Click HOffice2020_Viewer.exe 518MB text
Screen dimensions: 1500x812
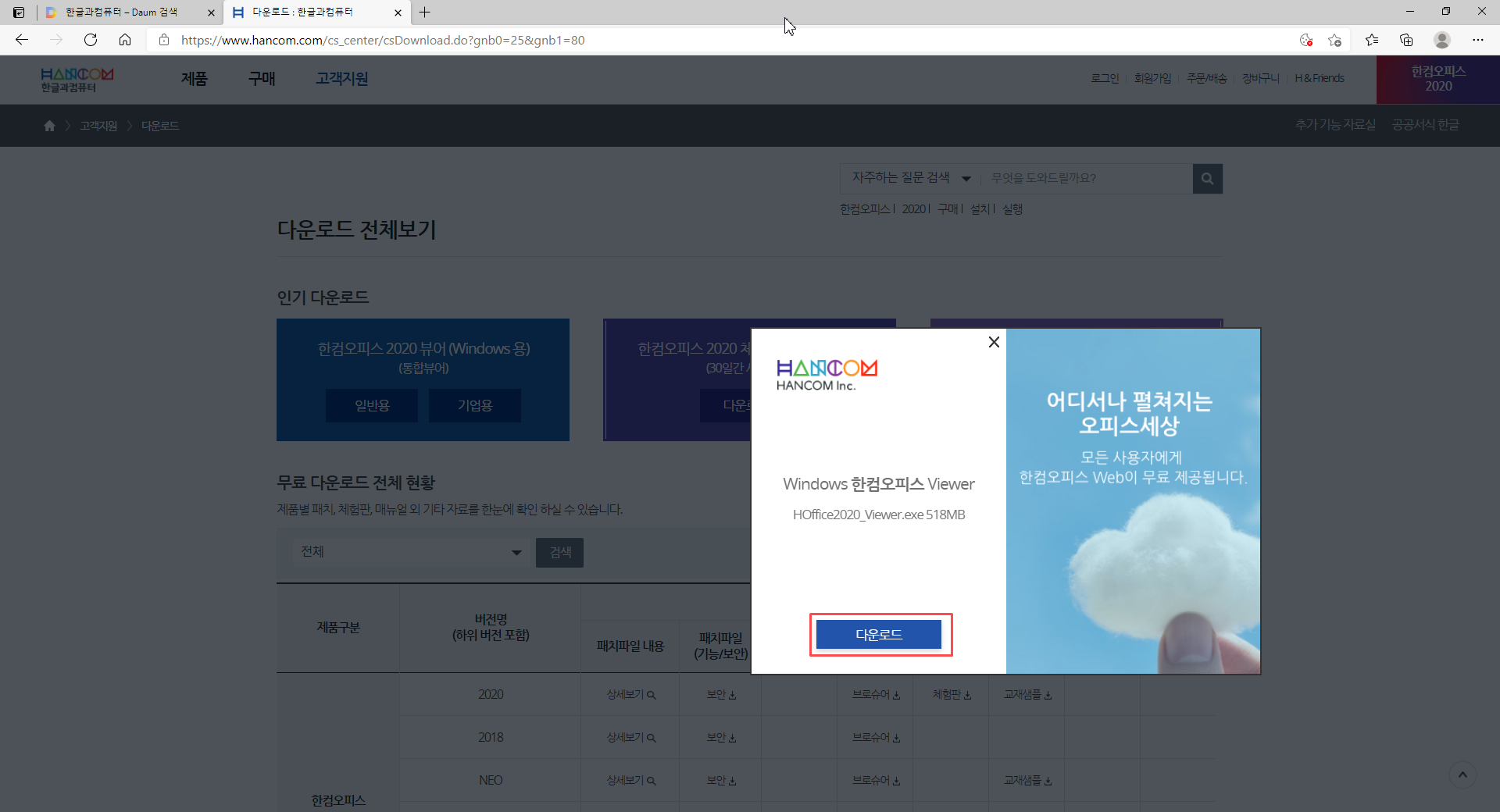click(879, 515)
